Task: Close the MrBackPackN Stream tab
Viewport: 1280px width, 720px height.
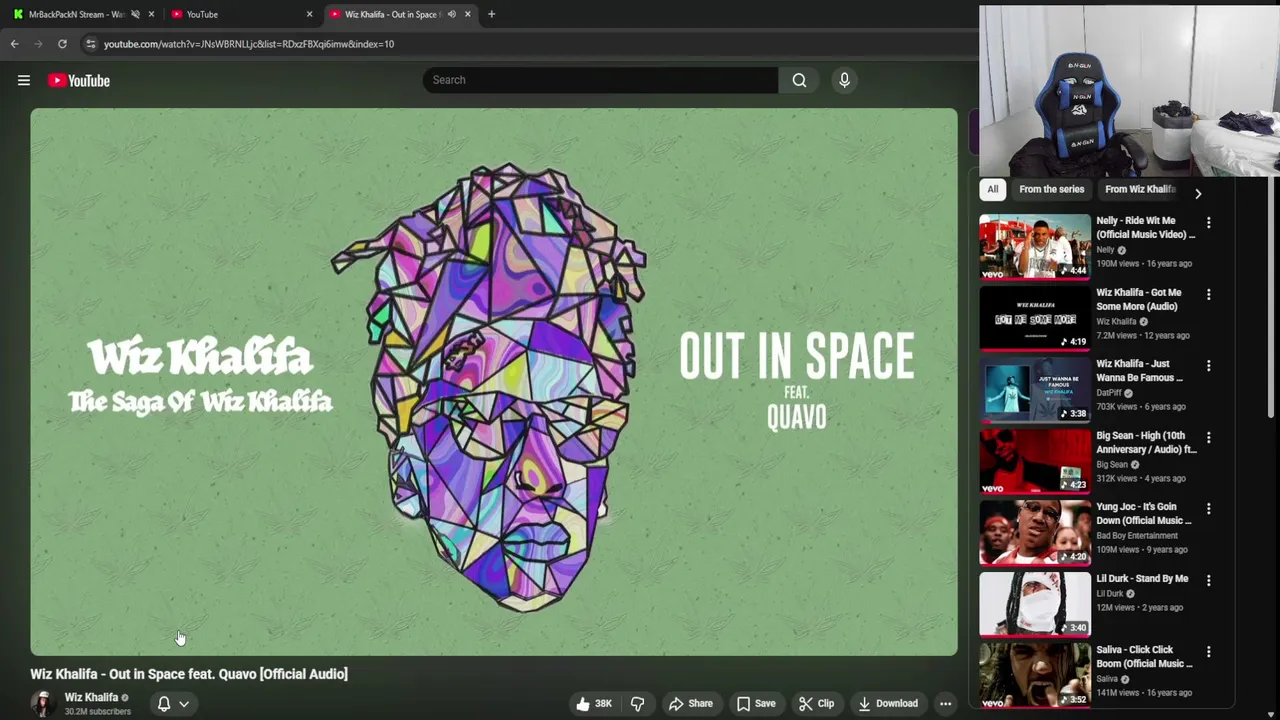Action: [151, 14]
